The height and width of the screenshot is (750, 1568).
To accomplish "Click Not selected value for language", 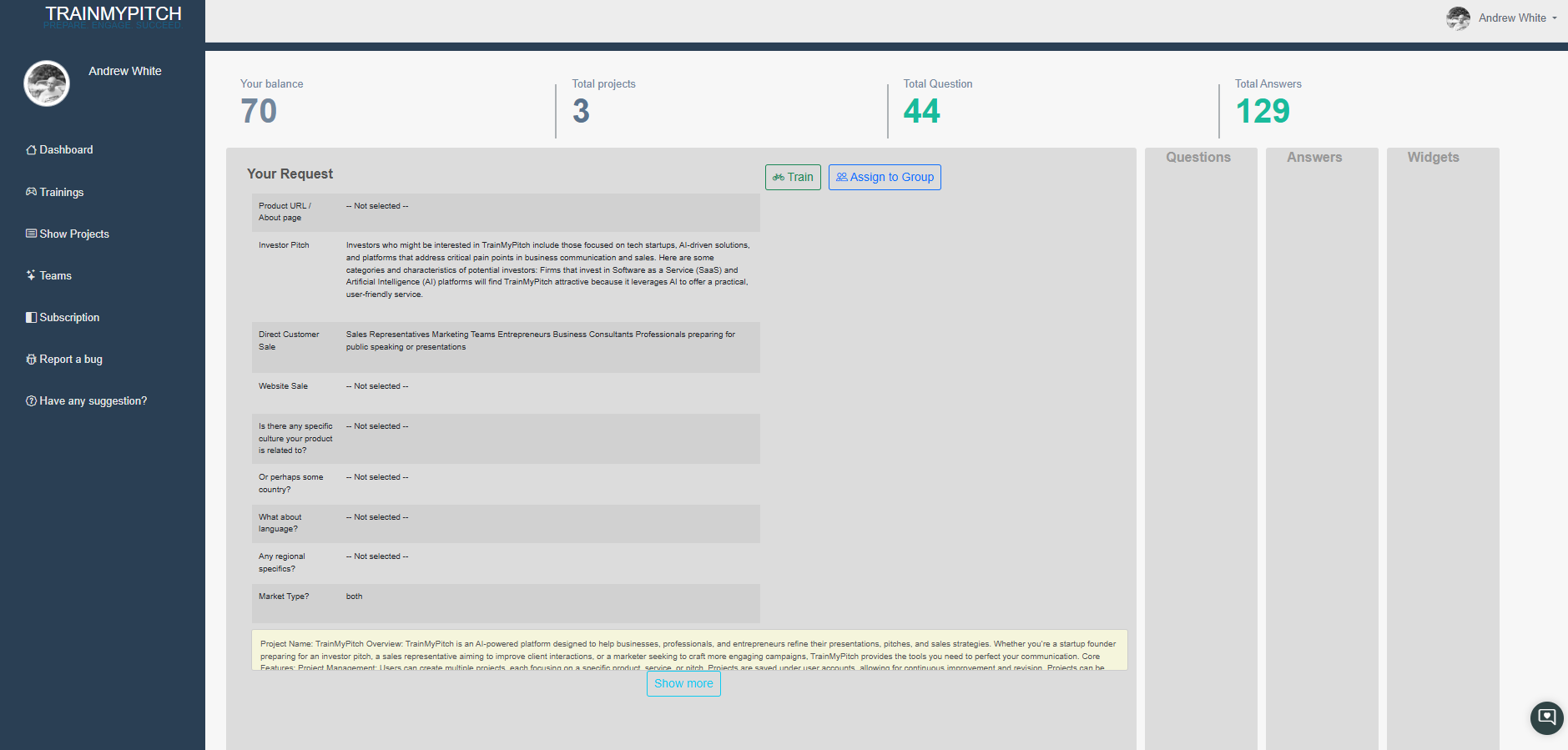I will pos(377,517).
